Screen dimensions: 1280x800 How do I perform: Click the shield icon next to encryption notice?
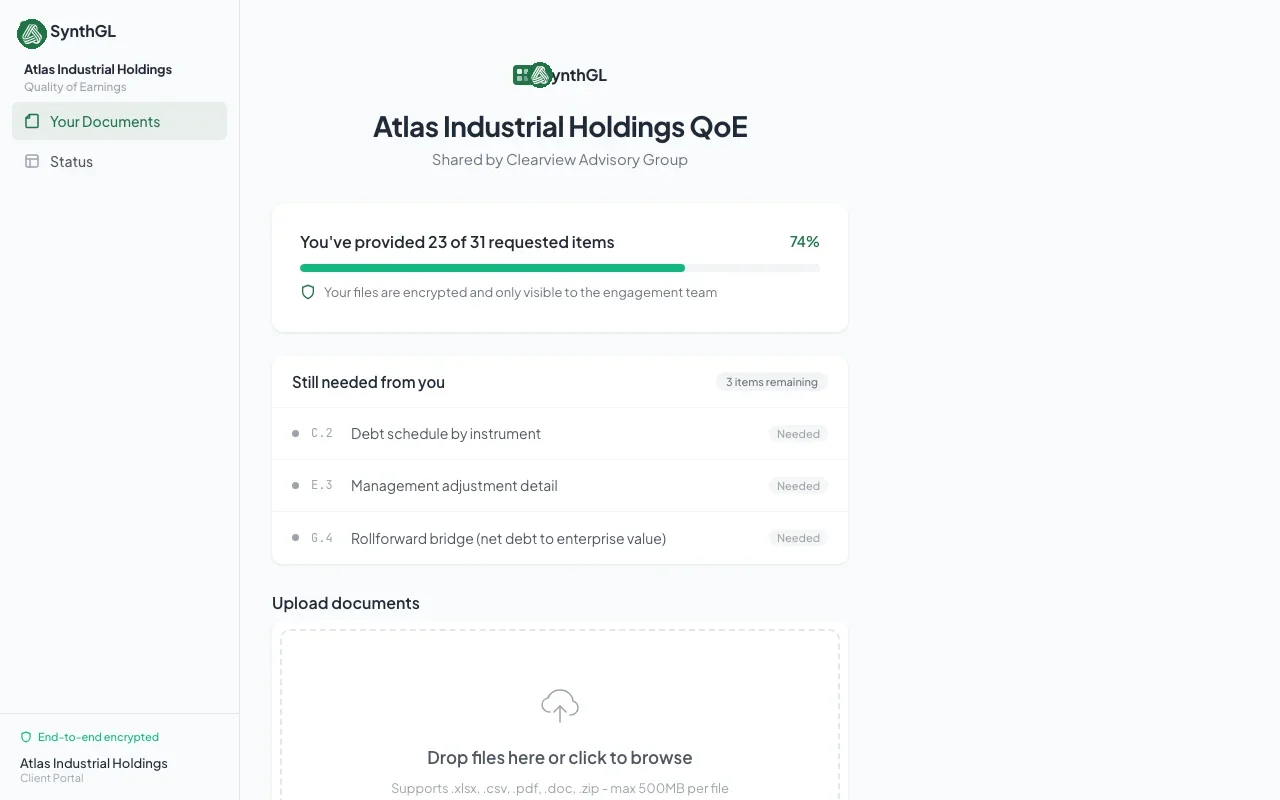[x=308, y=292]
